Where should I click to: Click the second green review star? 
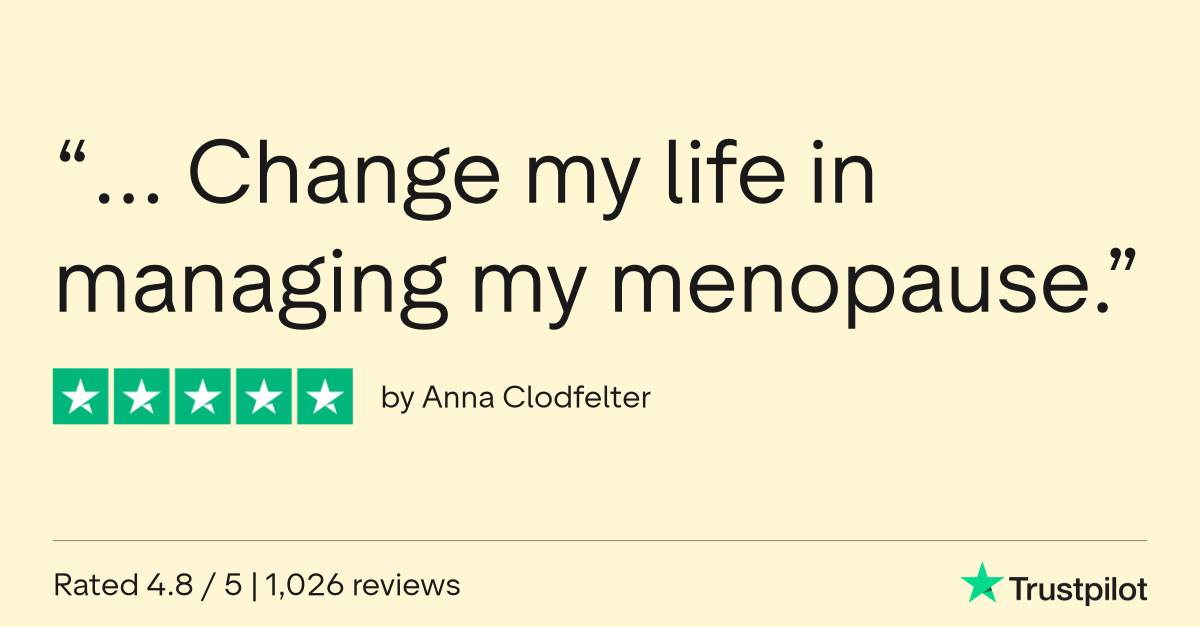point(142,397)
